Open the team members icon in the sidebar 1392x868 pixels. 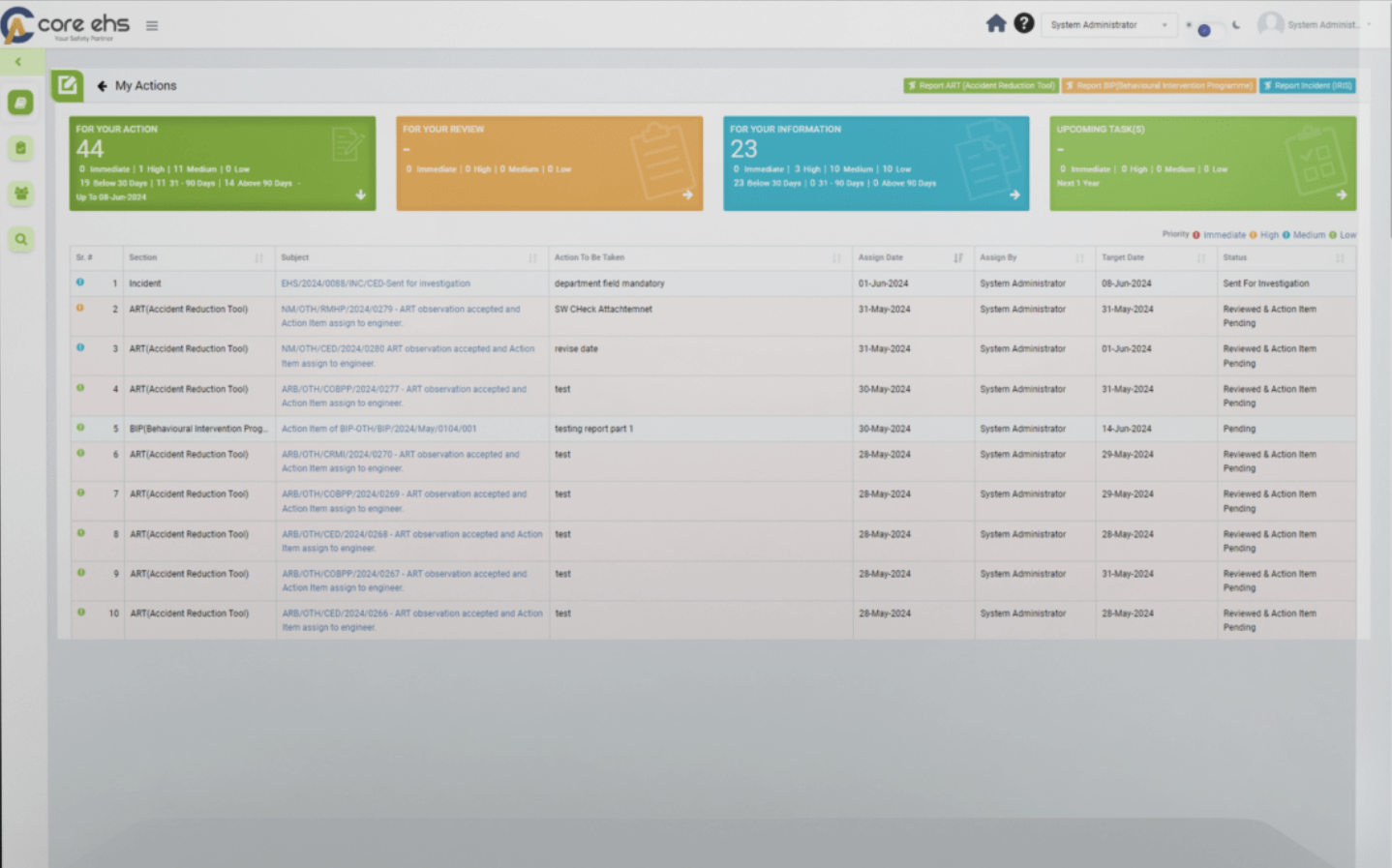(x=20, y=194)
